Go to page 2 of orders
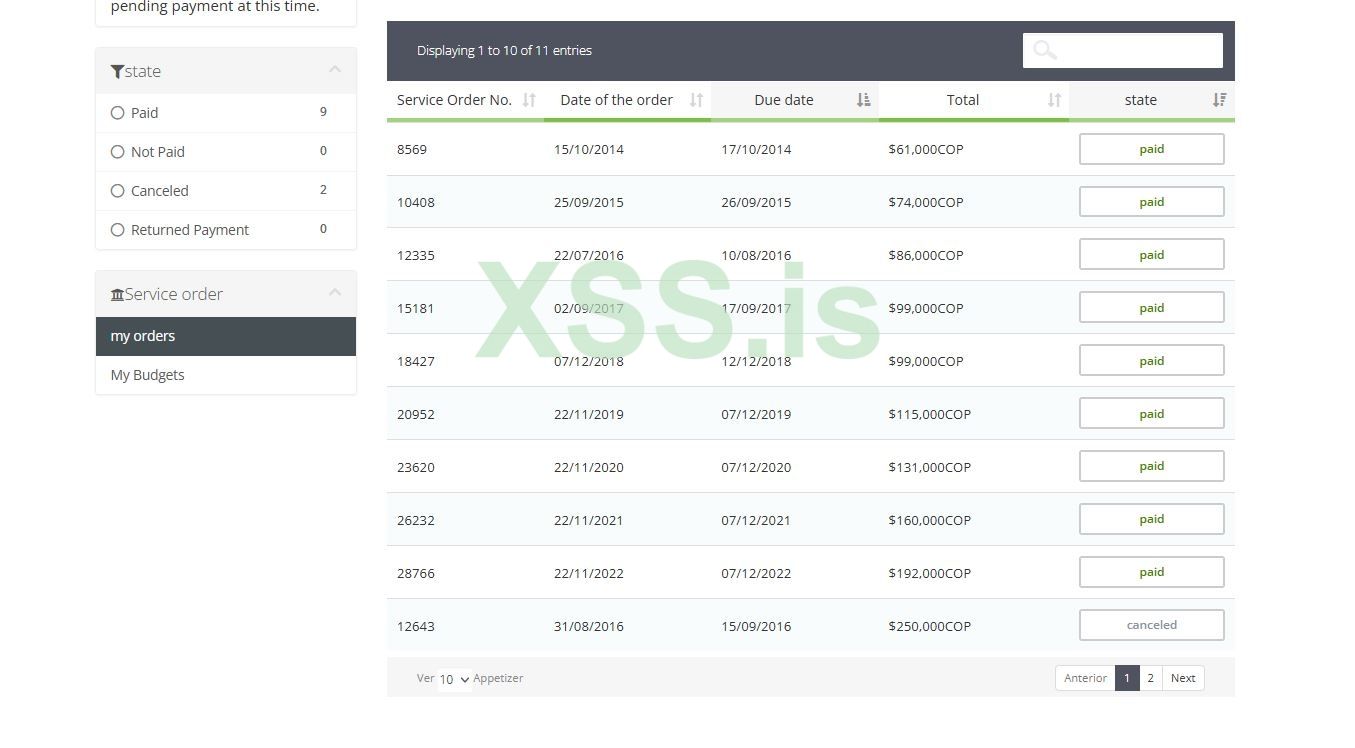This screenshot has width=1355, height=748. (x=1150, y=678)
